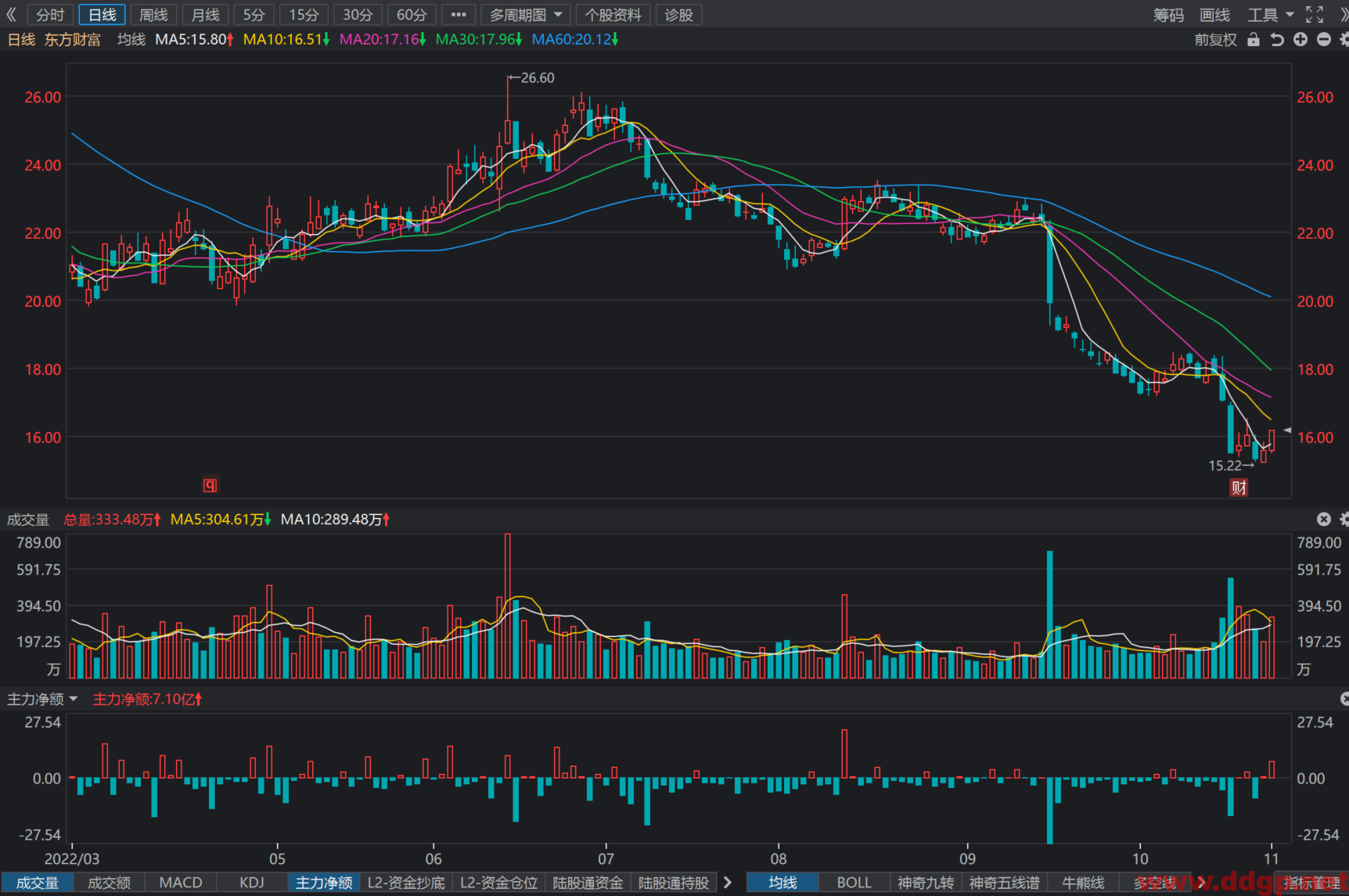Close the 主力净额 panel
This screenshot has width=1349, height=896.
click(x=1344, y=698)
